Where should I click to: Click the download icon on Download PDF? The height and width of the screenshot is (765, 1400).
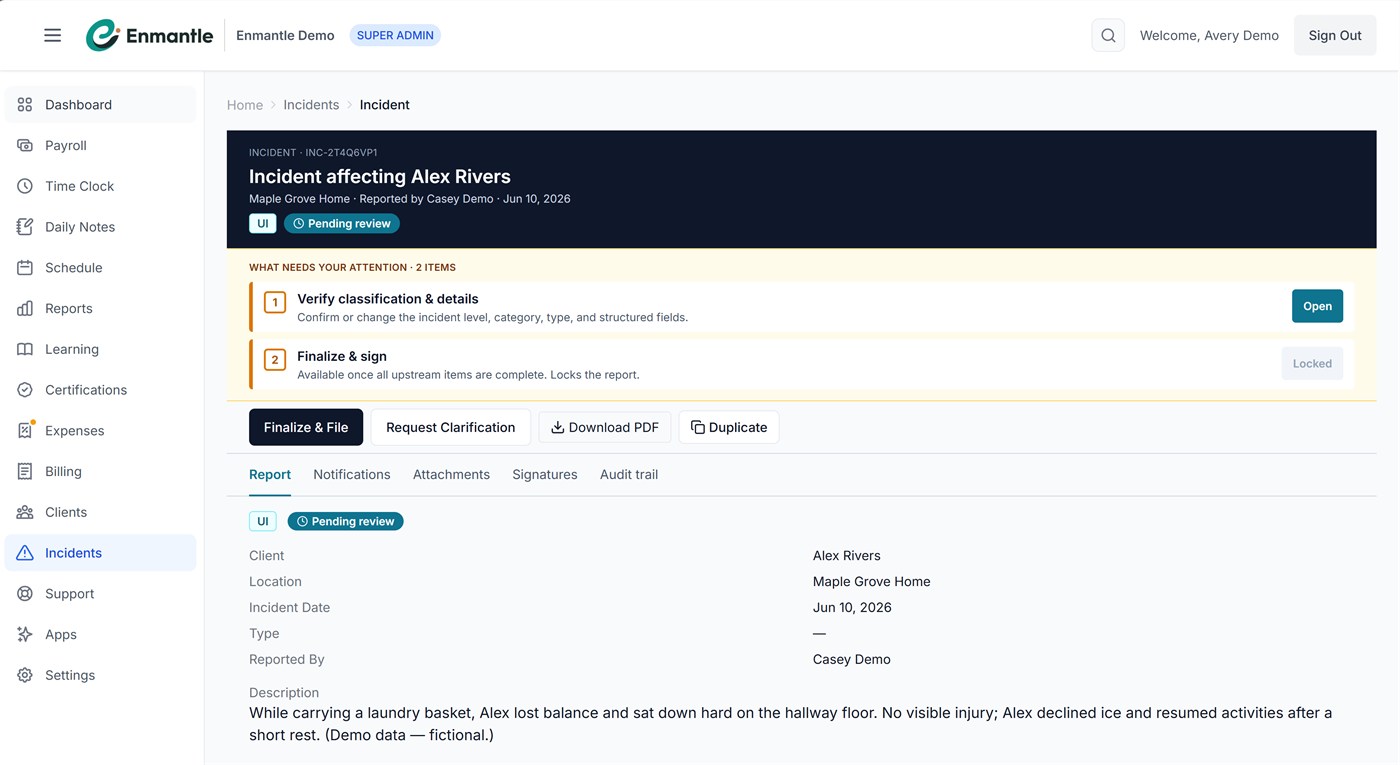click(x=558, y=427)
